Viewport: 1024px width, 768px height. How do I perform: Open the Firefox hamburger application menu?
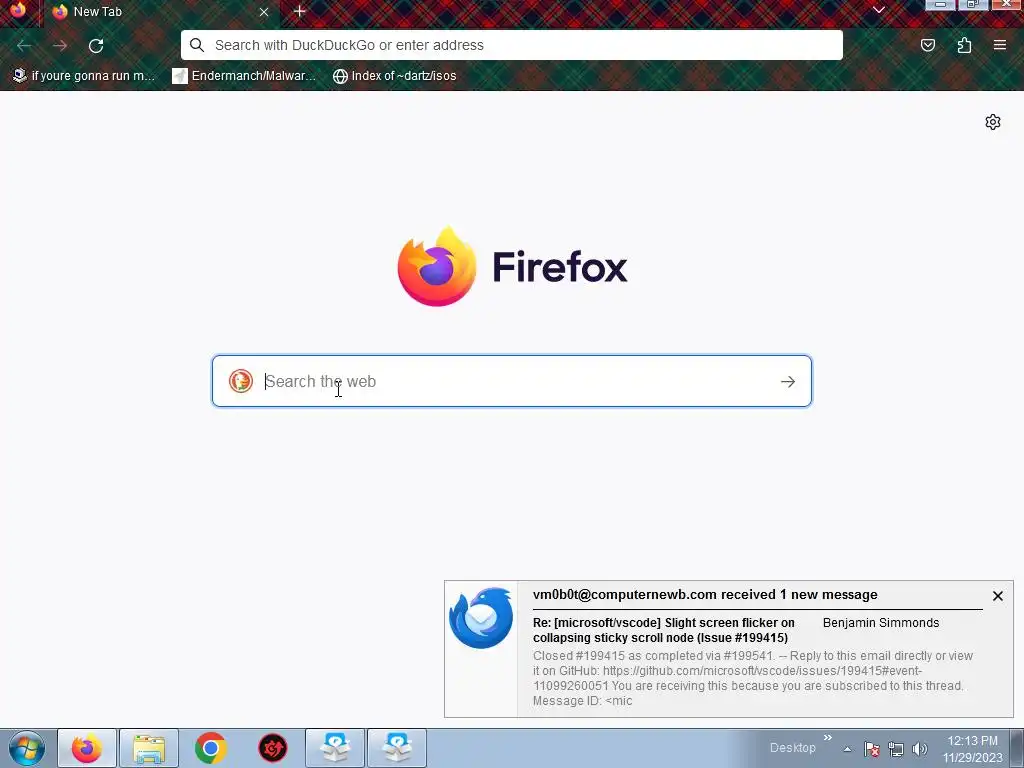tap(999, 45)
